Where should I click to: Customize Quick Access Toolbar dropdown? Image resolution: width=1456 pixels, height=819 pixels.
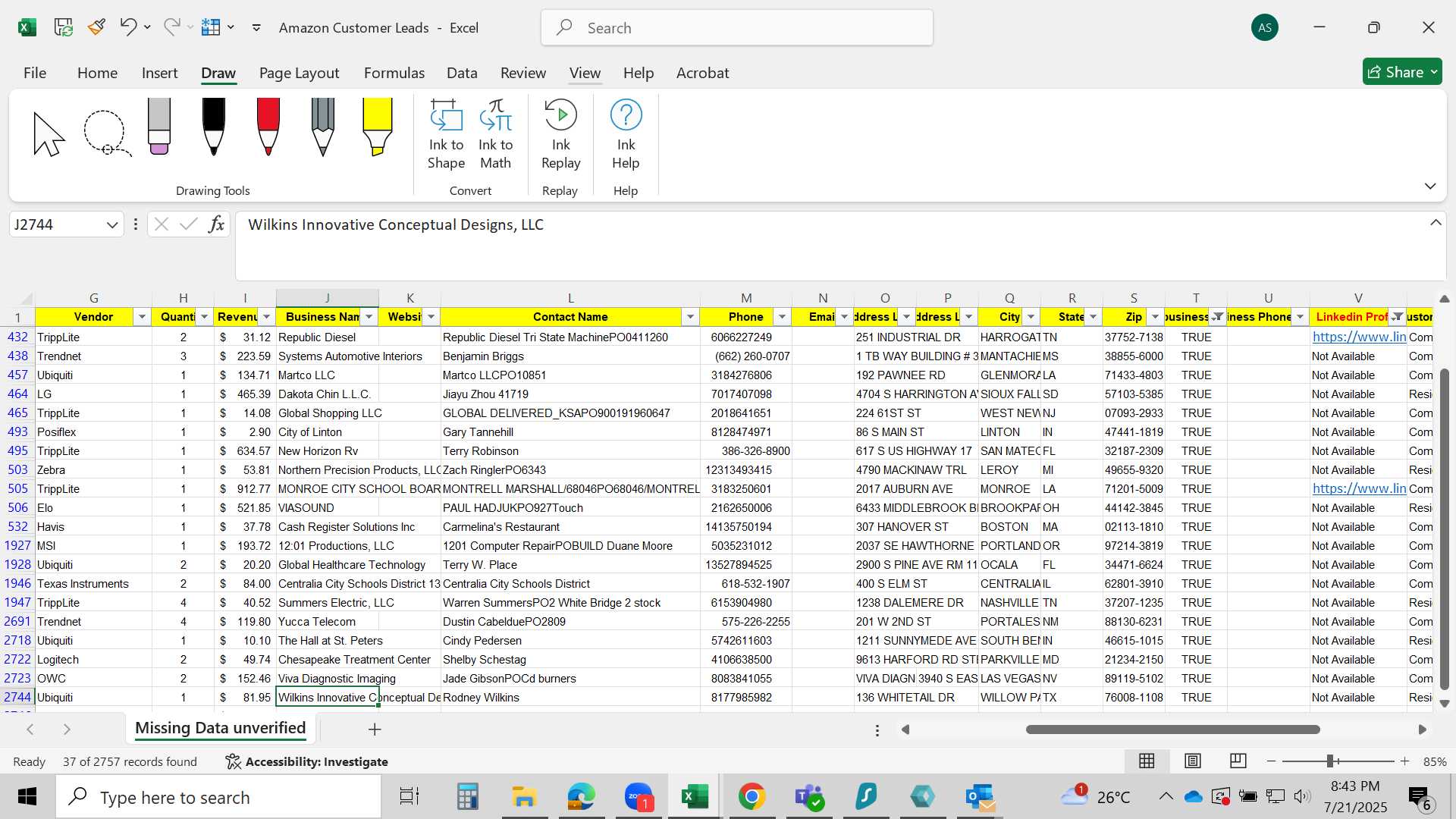[x=256, y=27]
